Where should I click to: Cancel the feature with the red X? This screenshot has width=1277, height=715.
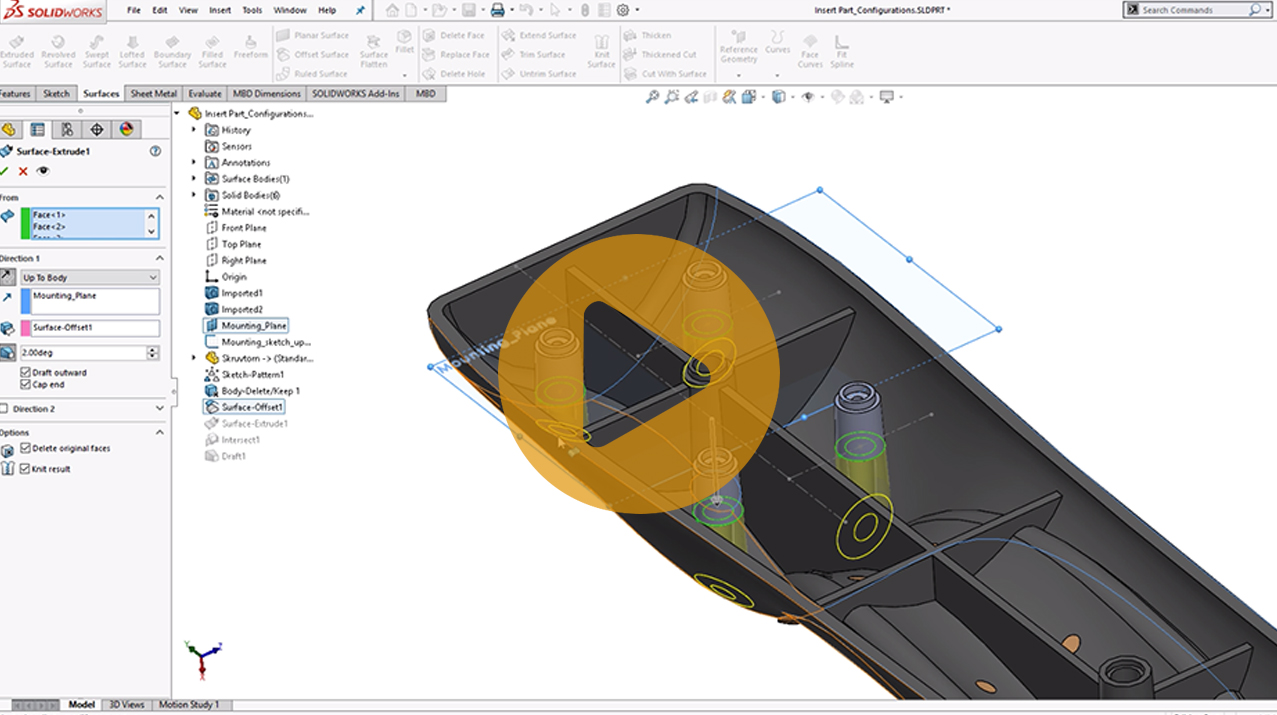[23, 171]
